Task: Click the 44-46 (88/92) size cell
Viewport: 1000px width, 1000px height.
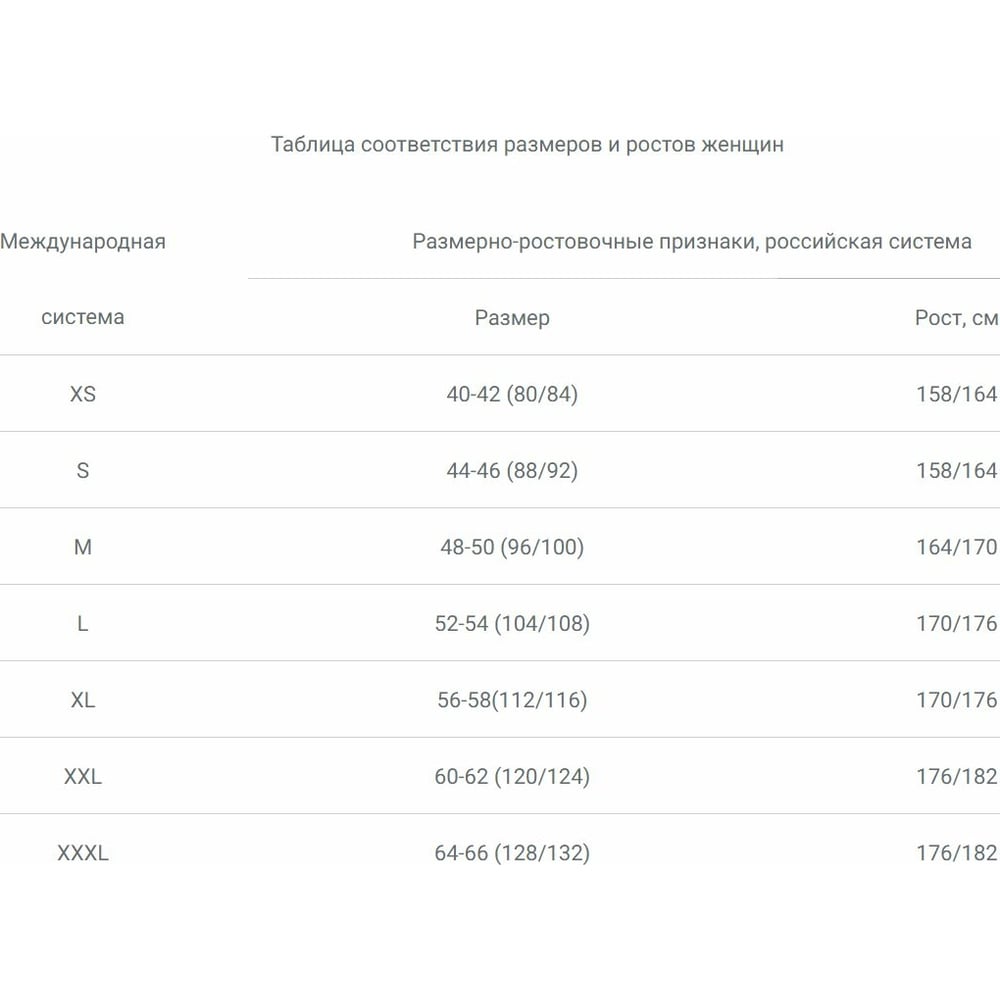Action: pyautogui.click(x=512, y=470)
